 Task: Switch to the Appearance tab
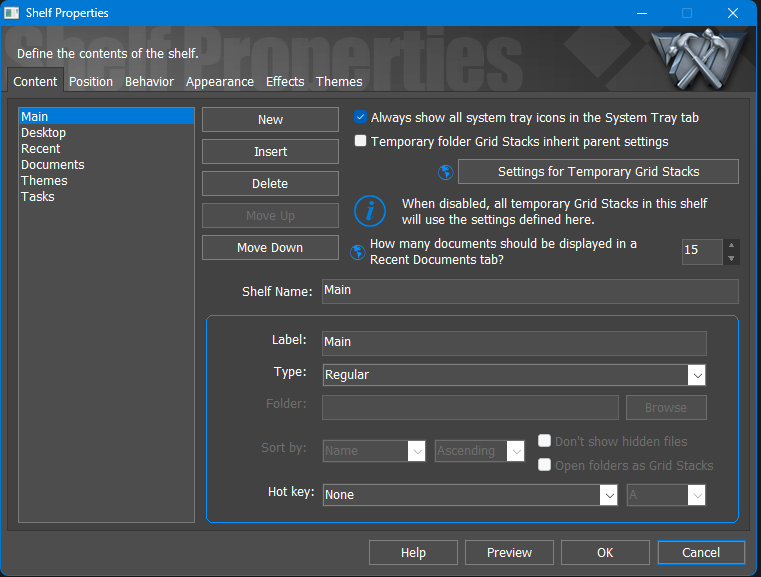(x=219, y=82)
